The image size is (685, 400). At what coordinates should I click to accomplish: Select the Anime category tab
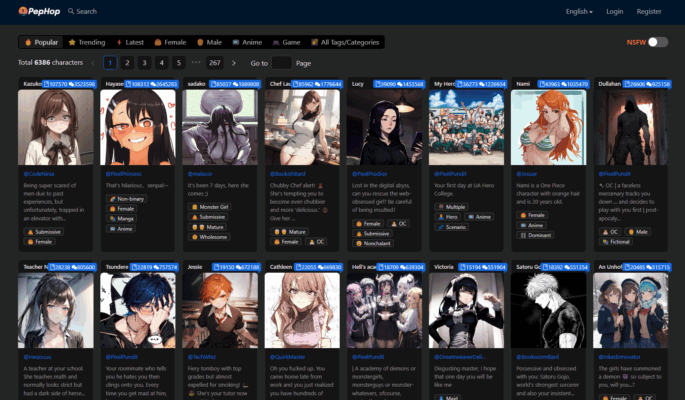[249, 43]
